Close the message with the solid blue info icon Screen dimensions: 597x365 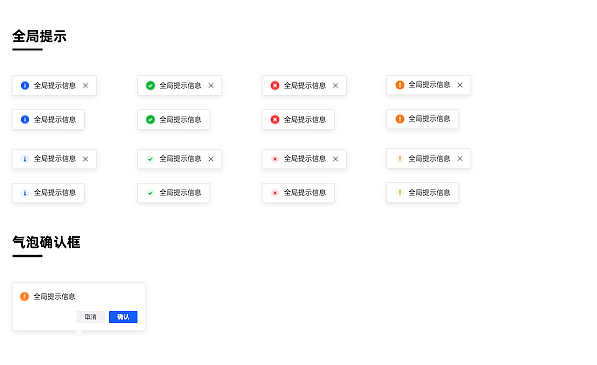tap(86, 86)
